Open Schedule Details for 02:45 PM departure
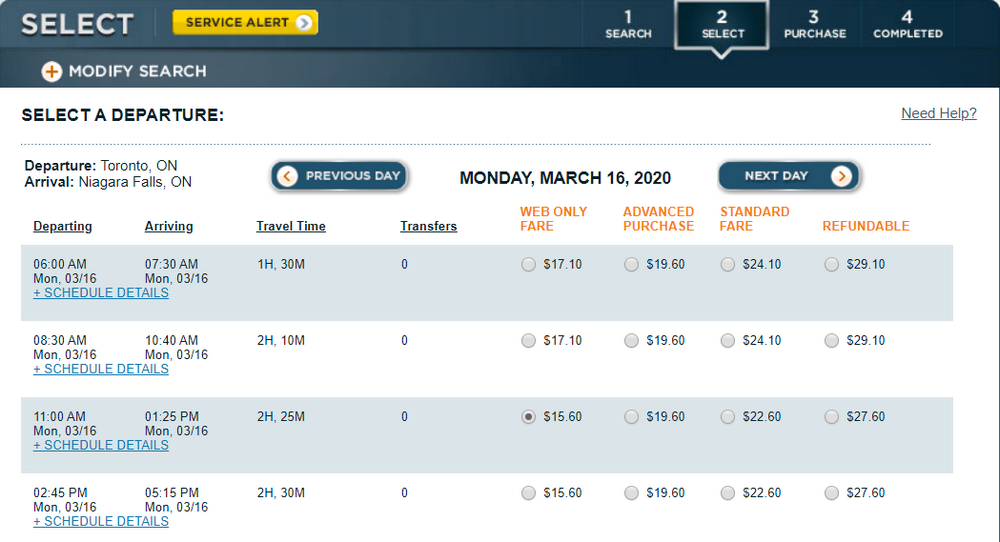This screenshot has width=1000, height=542. [101, 521]
